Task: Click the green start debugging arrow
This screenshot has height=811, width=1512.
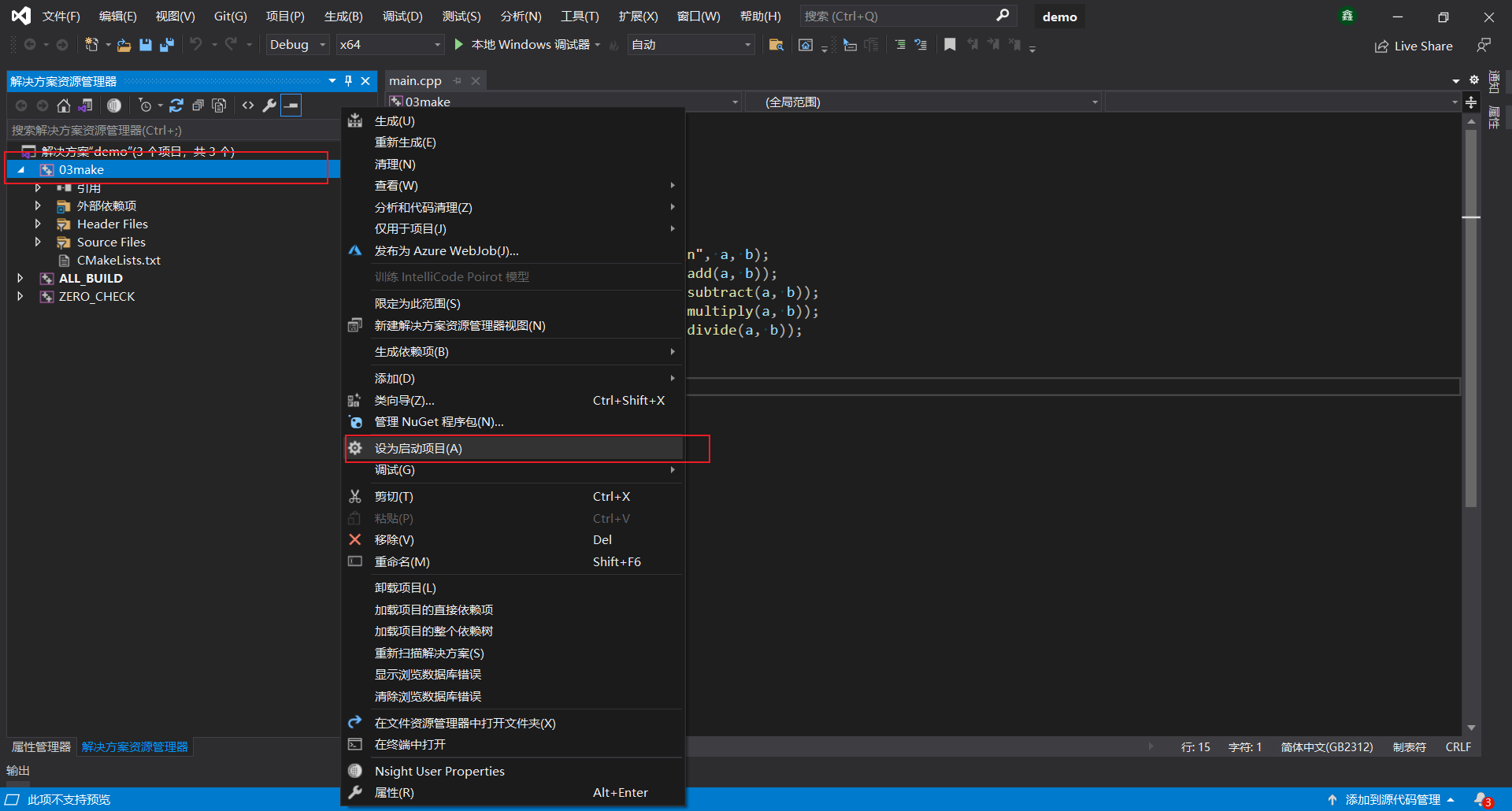Action: (459, 45)
